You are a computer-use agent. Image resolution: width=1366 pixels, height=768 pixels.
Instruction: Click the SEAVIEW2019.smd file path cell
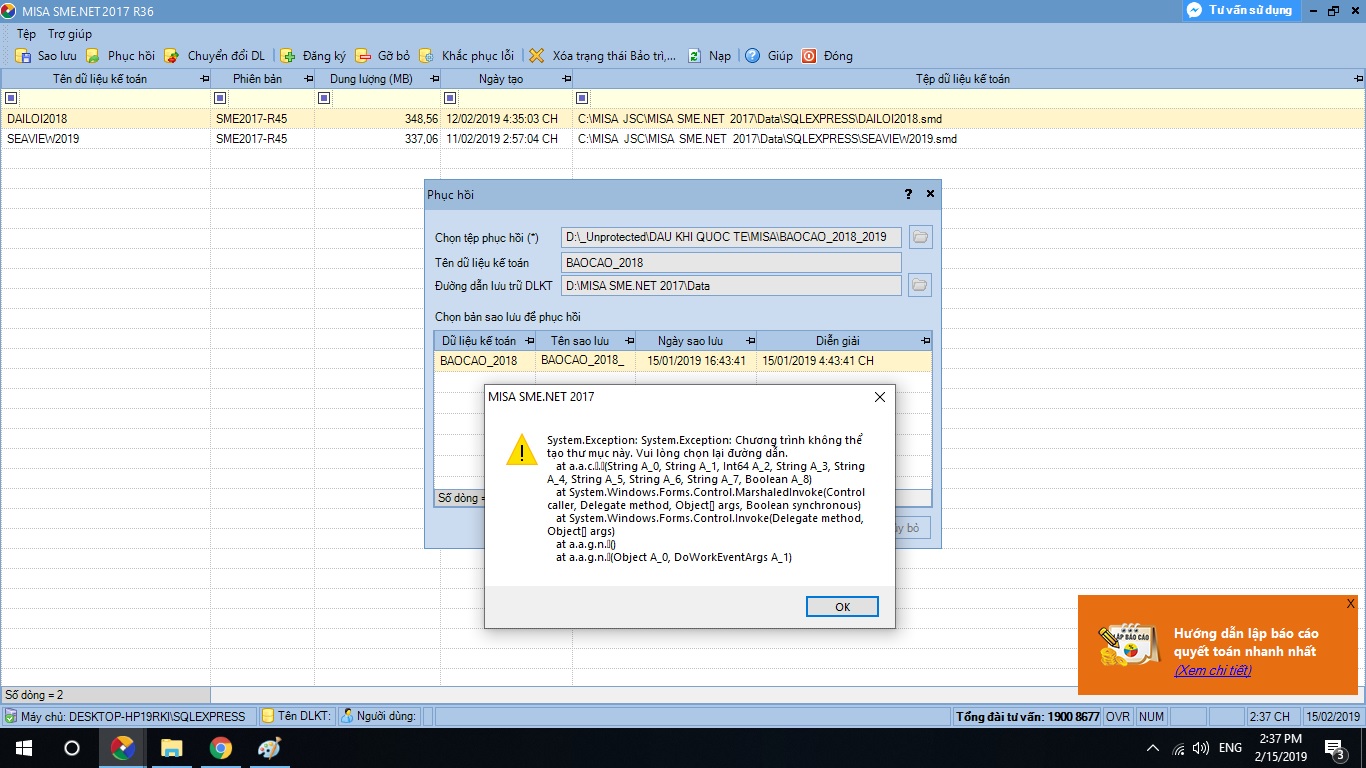click(x=969, y=139)
